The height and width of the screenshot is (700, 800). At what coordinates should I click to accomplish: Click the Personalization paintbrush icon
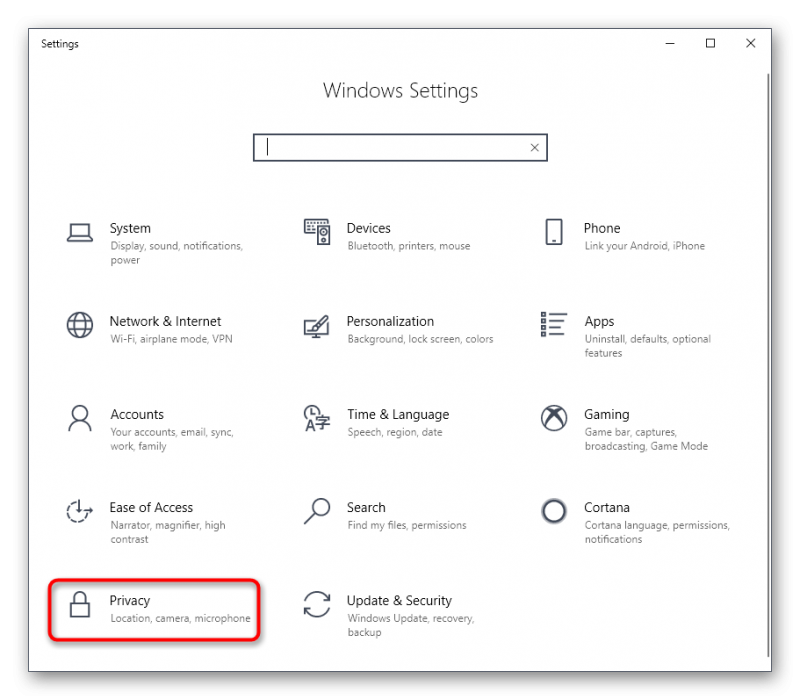(317, 327)
